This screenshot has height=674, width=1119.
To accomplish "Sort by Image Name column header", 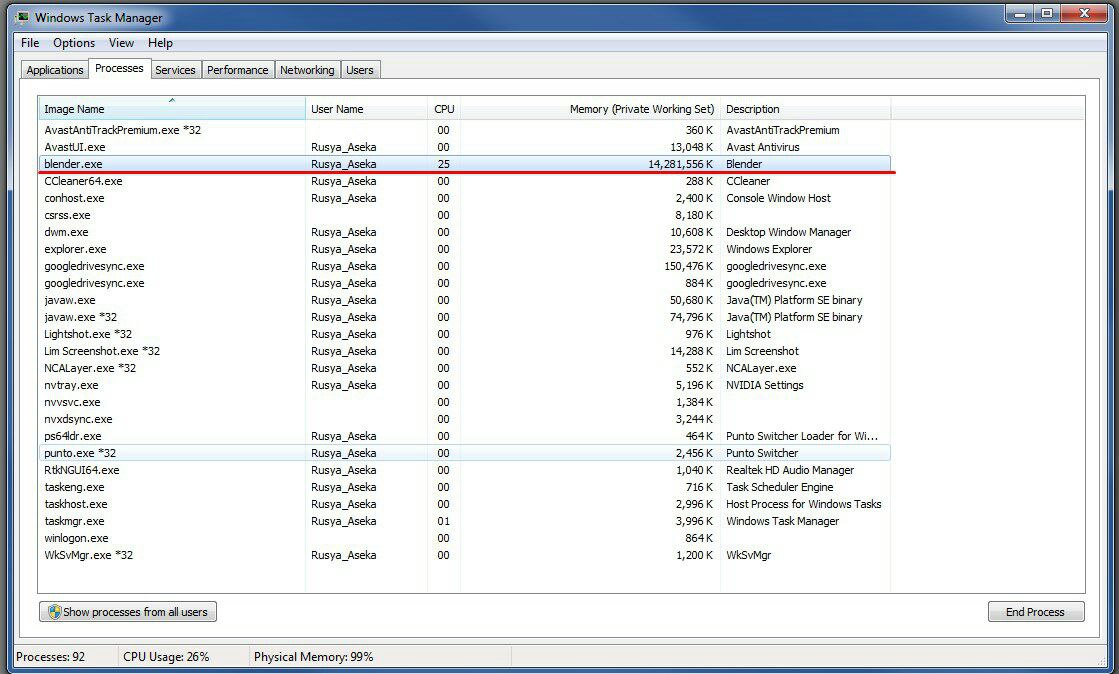I will pos(172,109).
